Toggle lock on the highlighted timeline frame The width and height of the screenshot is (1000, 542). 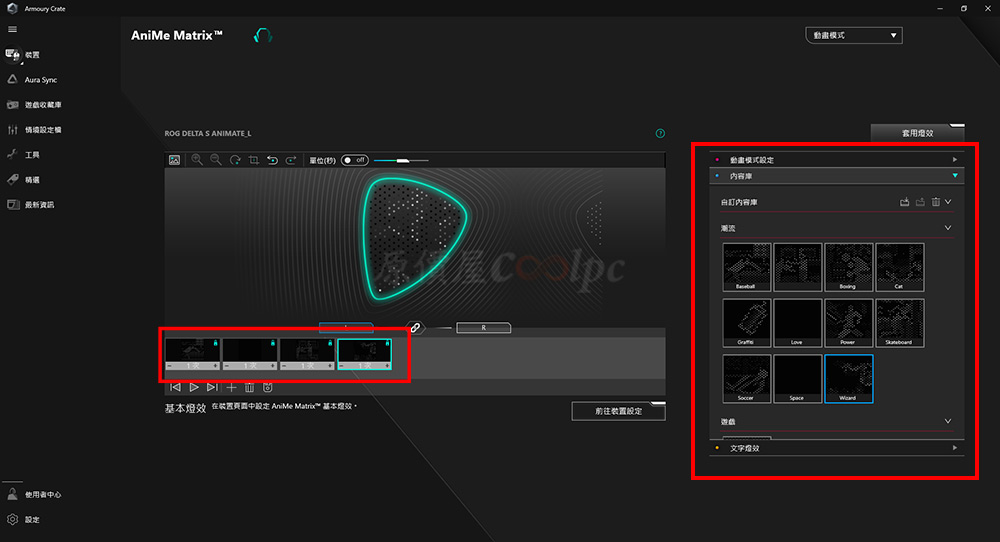tap(387, 343)
